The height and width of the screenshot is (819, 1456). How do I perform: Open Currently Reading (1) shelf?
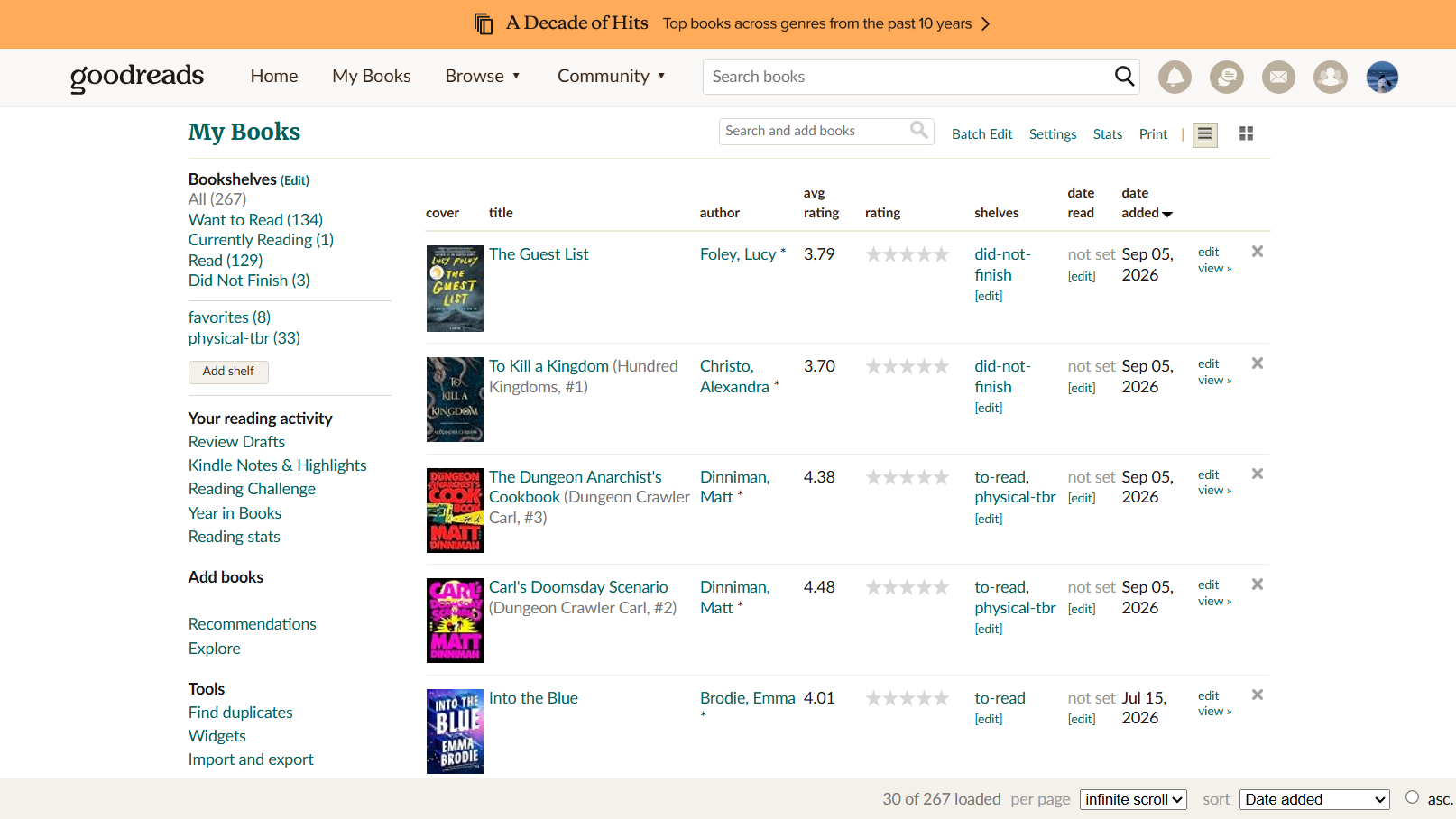tap(261, 240)
